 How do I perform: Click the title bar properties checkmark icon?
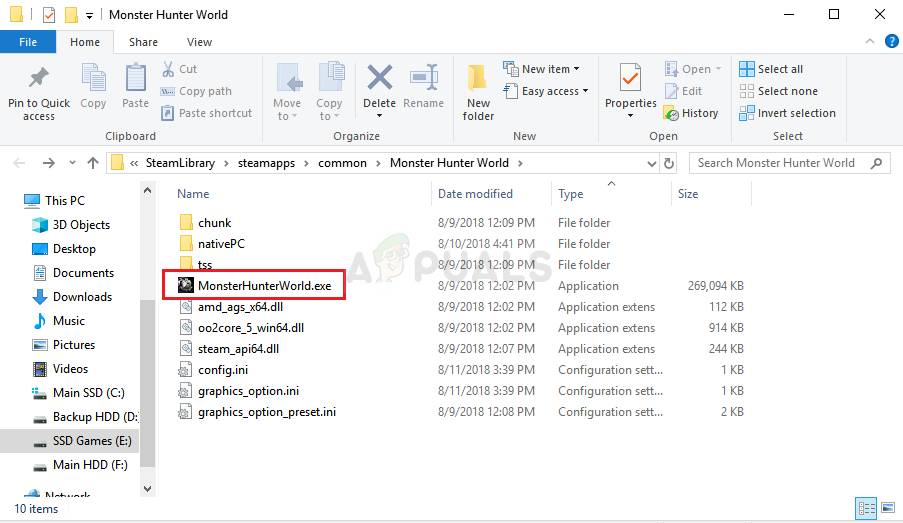[49, 14]
